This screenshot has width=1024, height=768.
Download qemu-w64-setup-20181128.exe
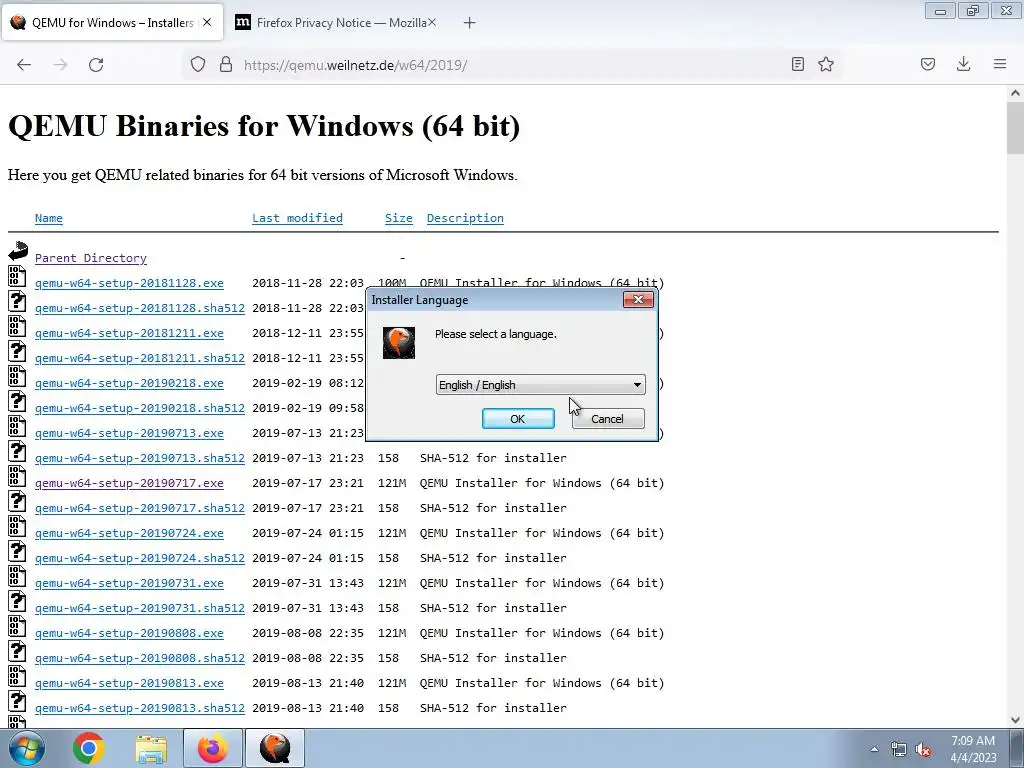tap(129, 283)
